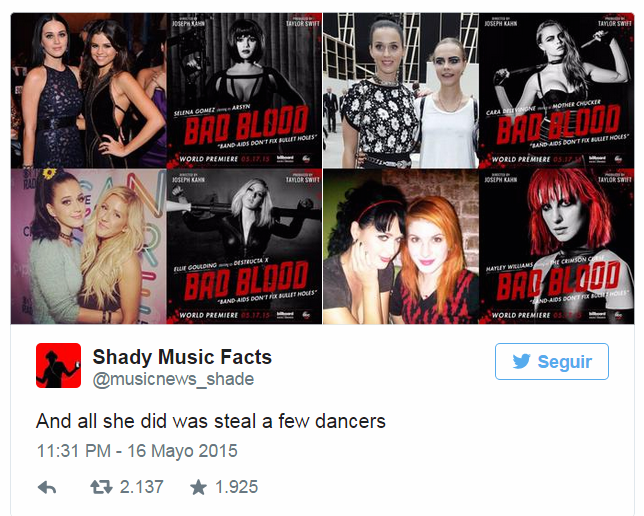Image resolution: width=644 pixels, height=516 pixels.
Task: Click the retweet arrows icon
Action: pyautogui.click(x=101, y=487)
